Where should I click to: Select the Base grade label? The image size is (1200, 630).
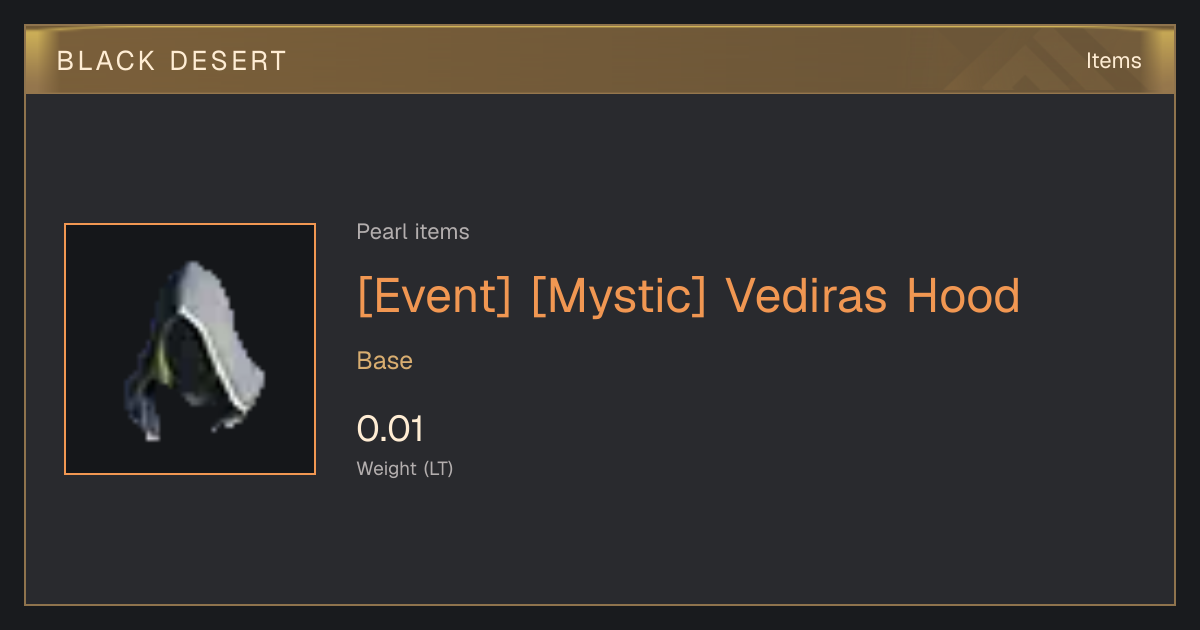[x=385, y=361]
